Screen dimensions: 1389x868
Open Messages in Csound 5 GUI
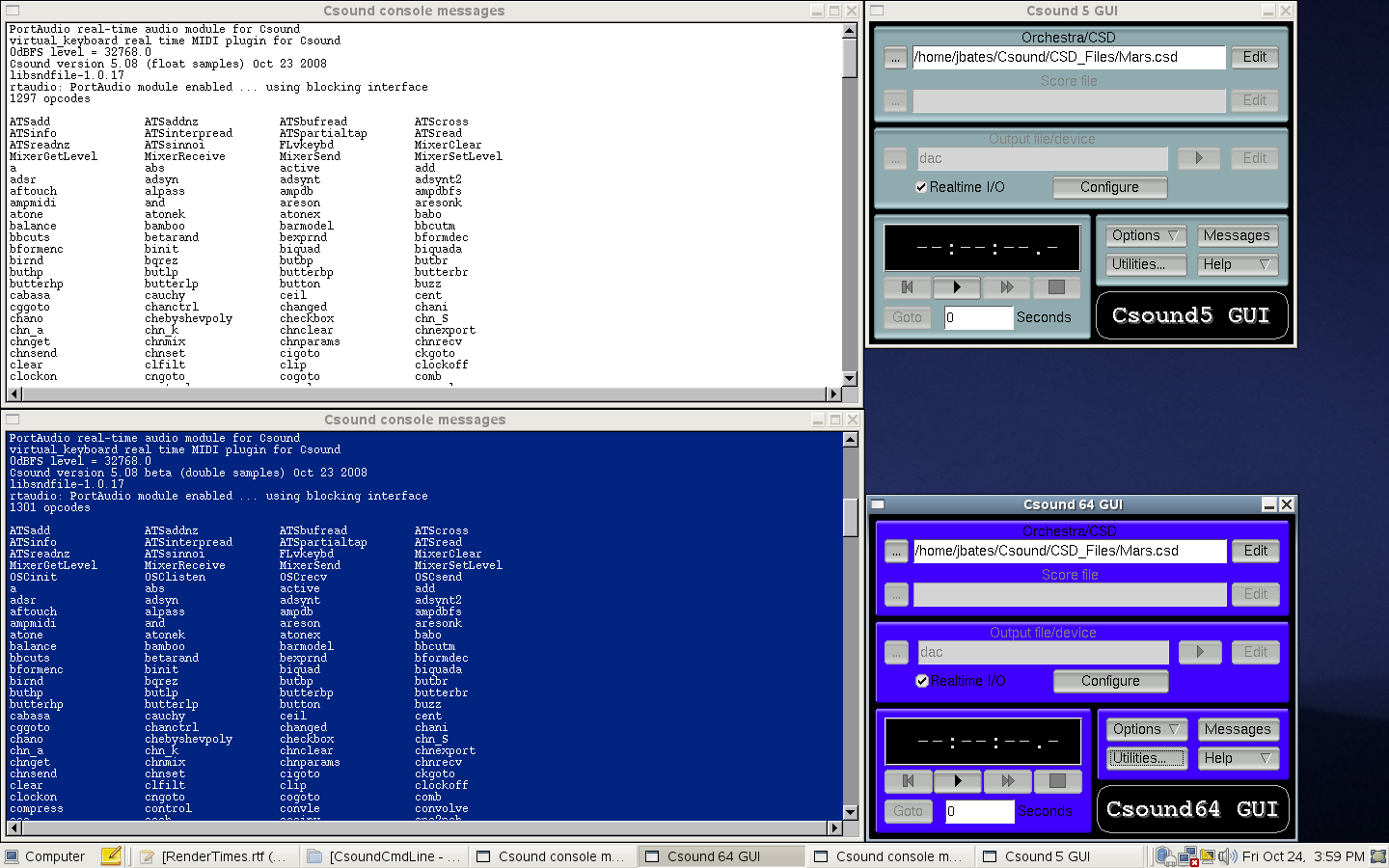click(1238, 235)
